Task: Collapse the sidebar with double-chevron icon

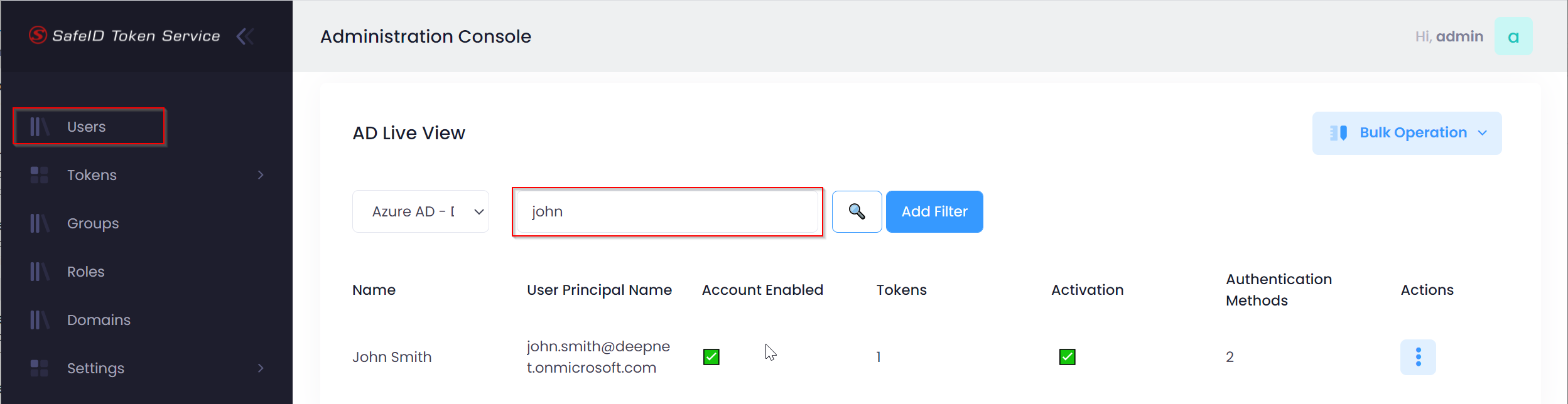Action: click(x=245, y=36)
